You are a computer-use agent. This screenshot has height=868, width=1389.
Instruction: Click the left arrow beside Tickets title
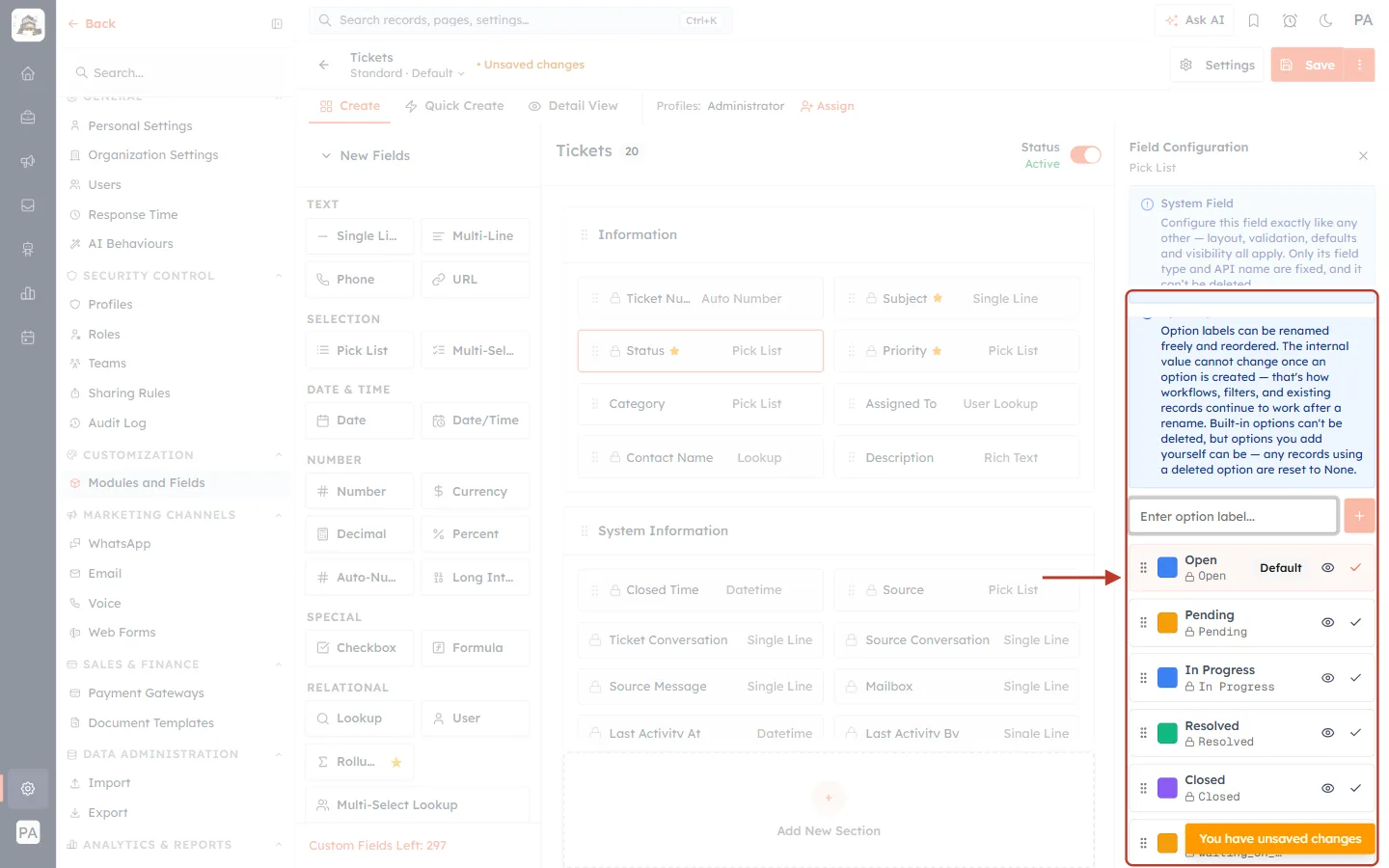pos(324,65)
